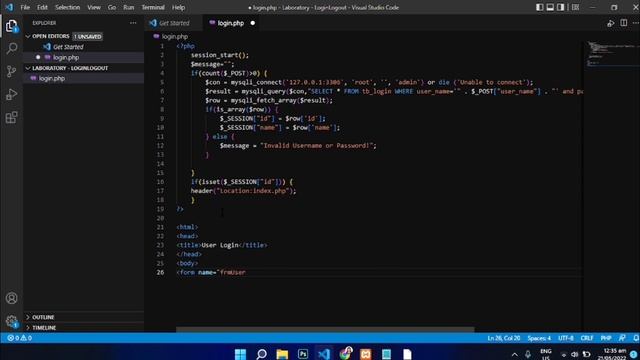The height and width of the screenshot is (360, 640).
Task: Toggle the bottom panel layout icon
Action: pos(550,7)
